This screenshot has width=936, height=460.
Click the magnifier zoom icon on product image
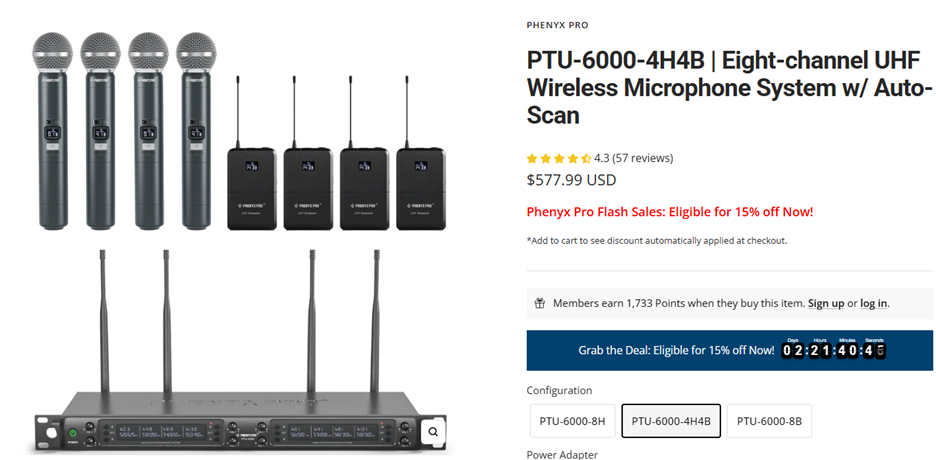[x=433, y=431]
